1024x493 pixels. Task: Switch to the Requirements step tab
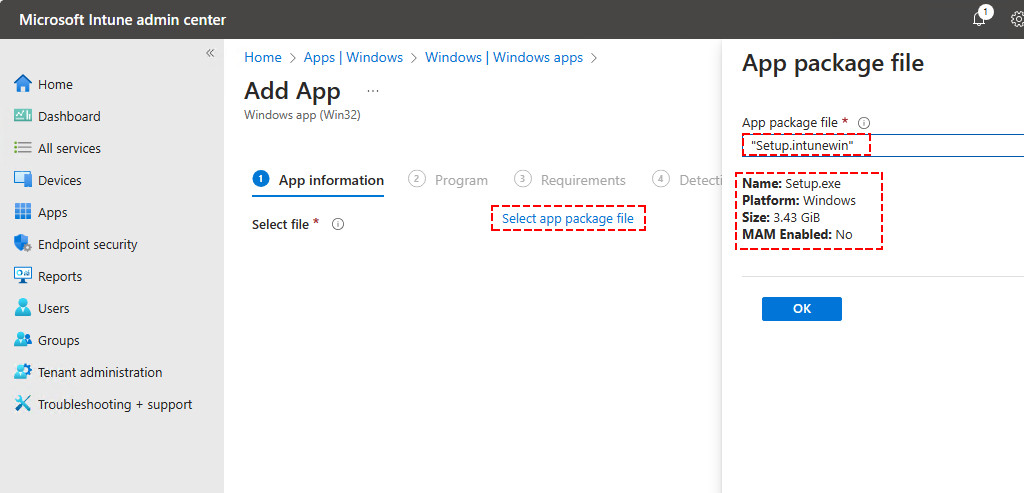tap(570, 180)
